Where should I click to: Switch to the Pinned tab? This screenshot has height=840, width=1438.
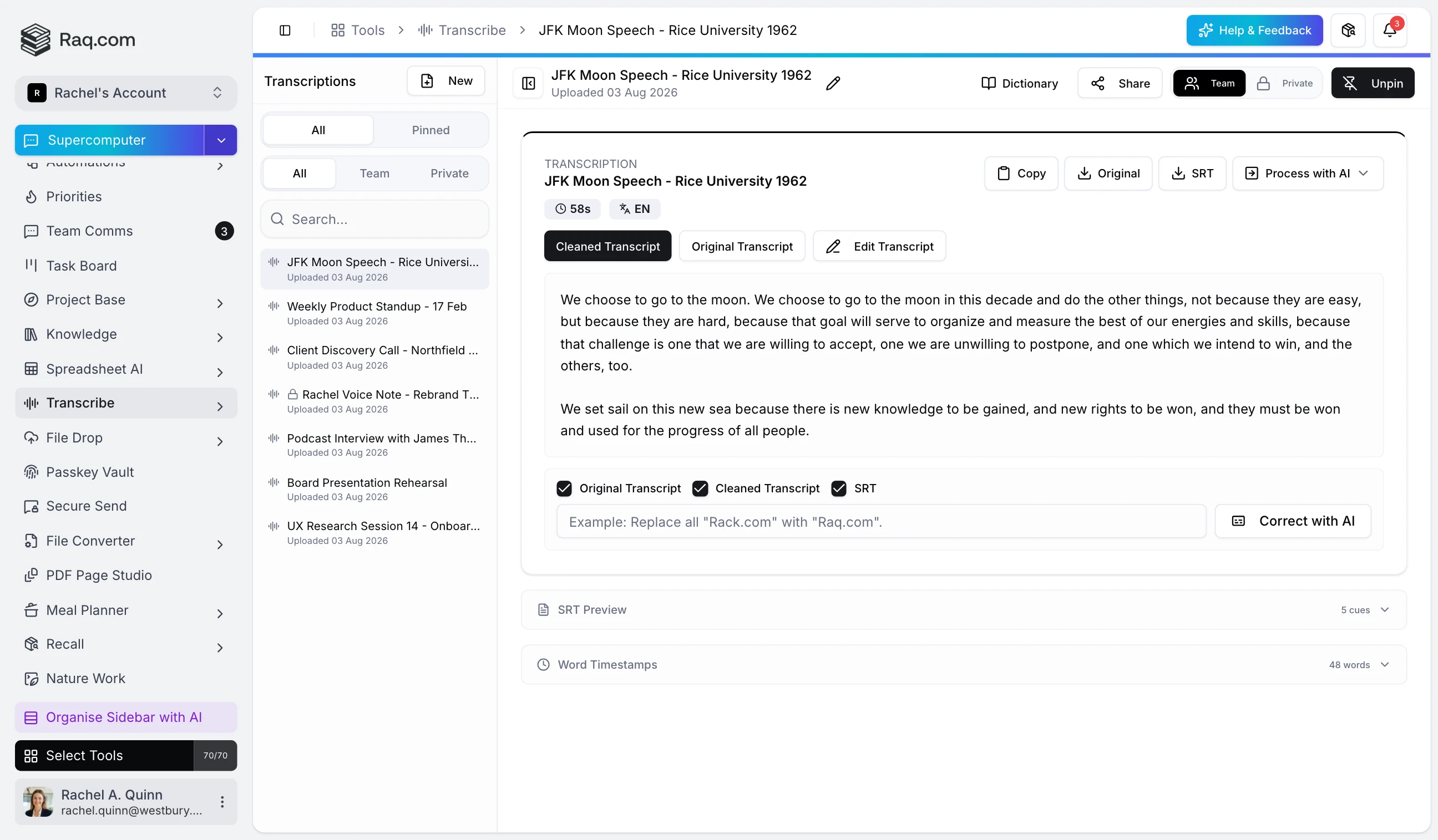click(431, 130)
